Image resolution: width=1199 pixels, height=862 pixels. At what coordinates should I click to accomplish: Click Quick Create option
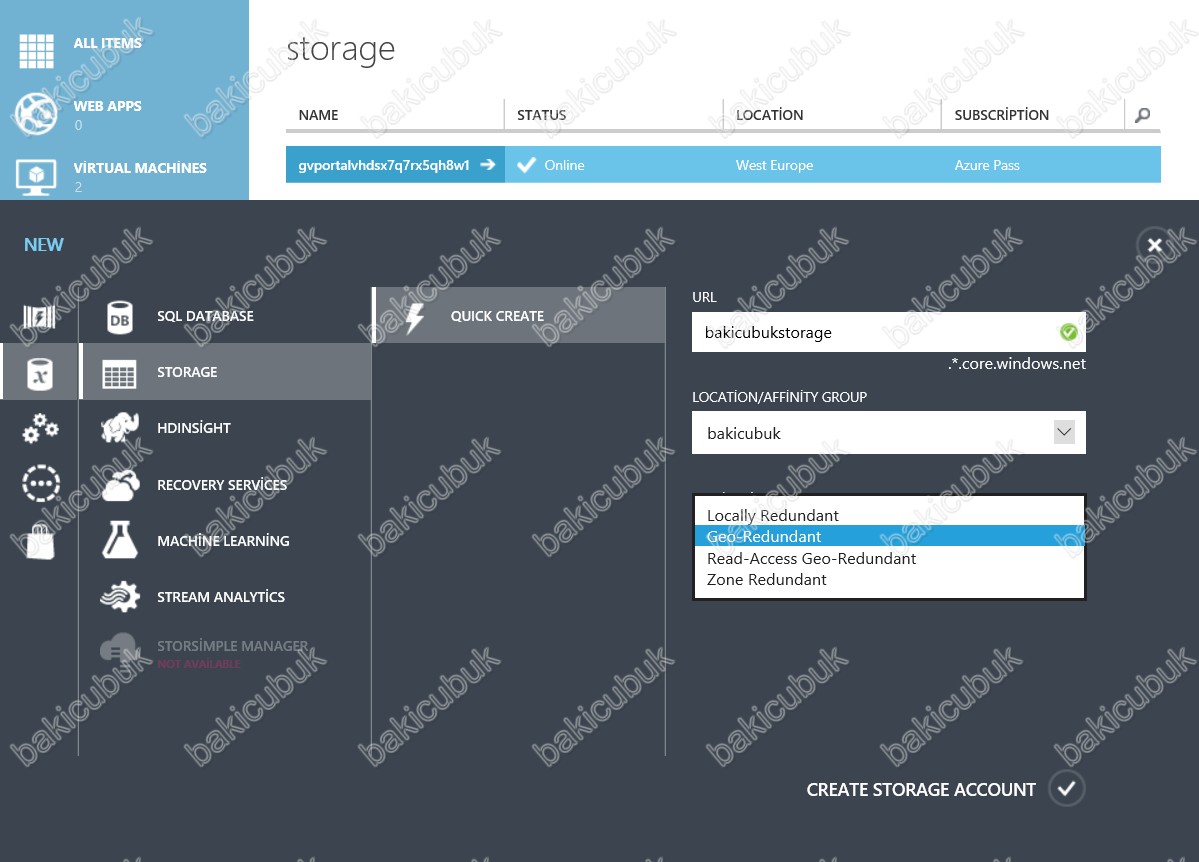point(519,316)
